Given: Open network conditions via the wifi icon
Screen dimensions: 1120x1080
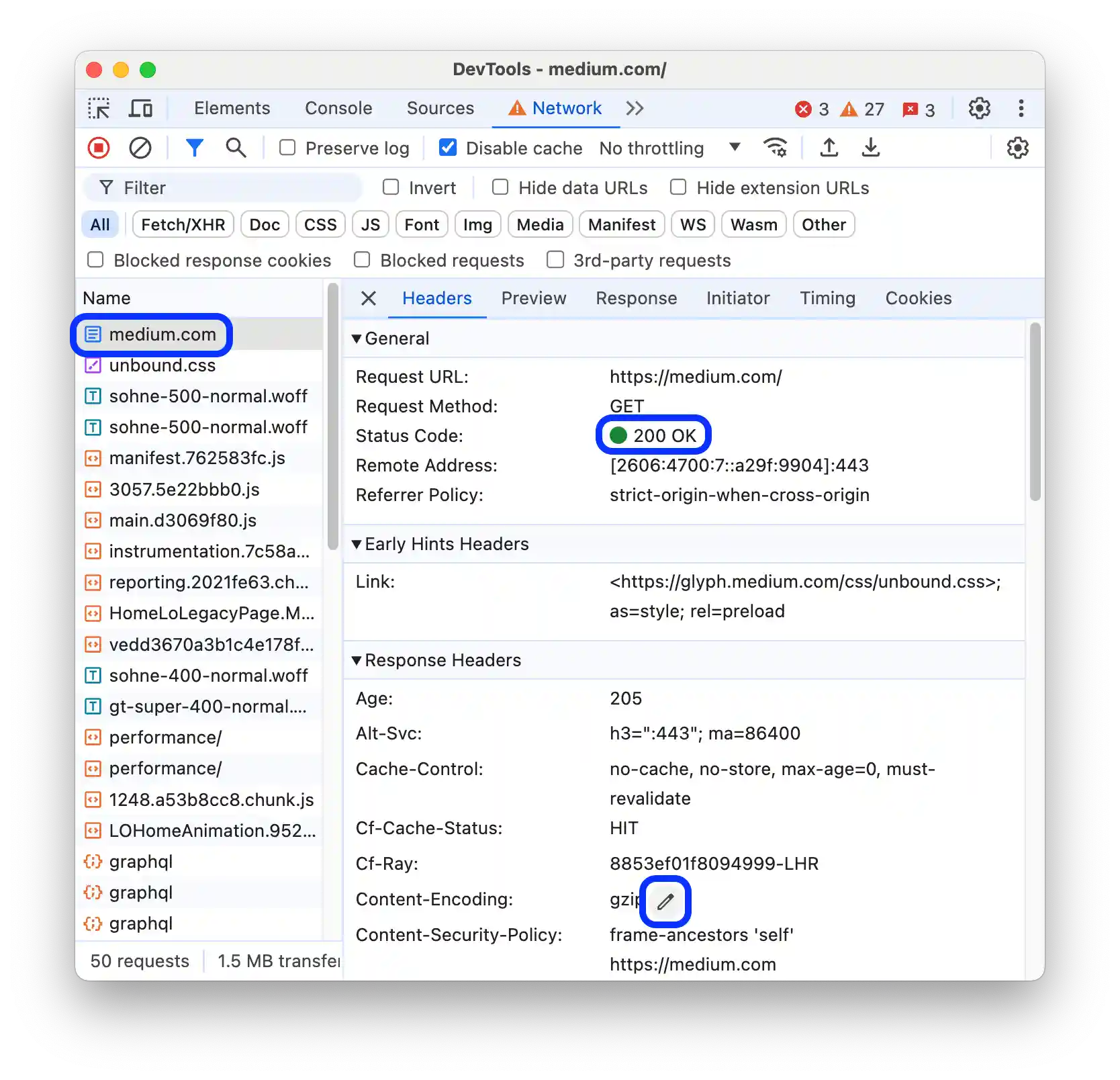Looking at the screenshot, I should tap(776, 148).
